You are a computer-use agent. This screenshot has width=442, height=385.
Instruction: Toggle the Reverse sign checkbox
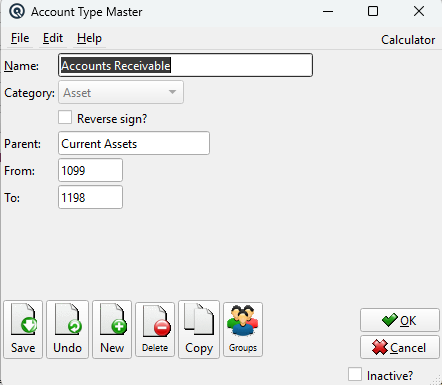click(x=65, y=118)
